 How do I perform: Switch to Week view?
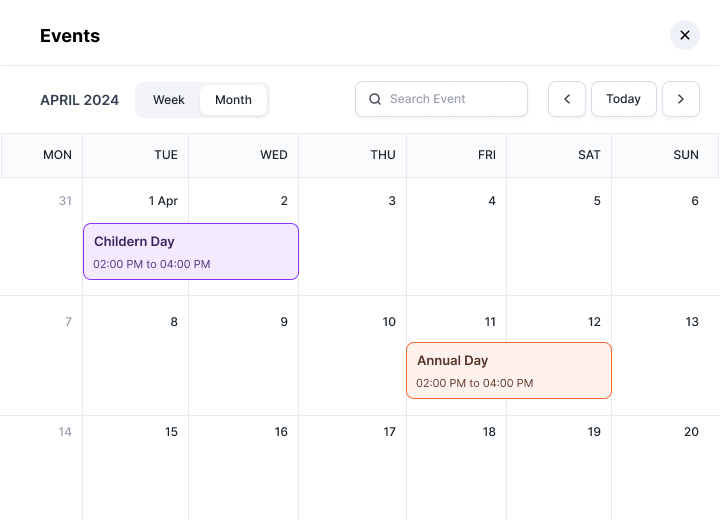click(x=168, y=100)
